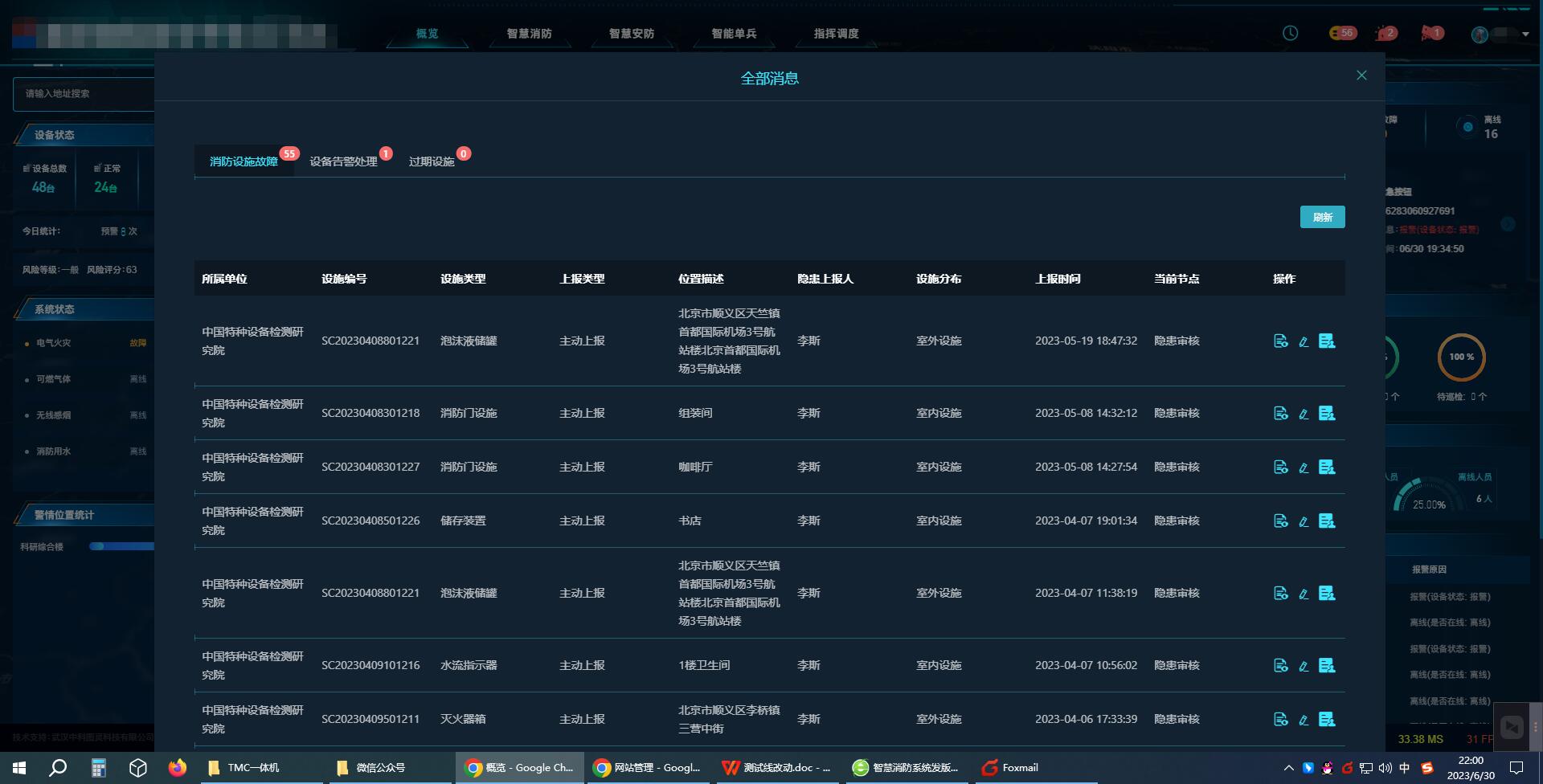Open the Windows notification center icon
The image size is (1543, 784).
point(1516,768)
